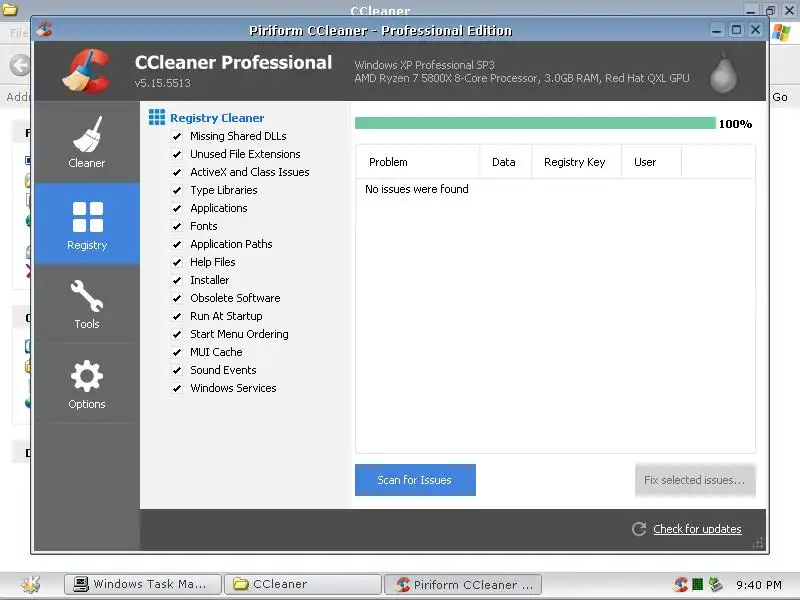The image size is (800, 600).
Task: Click the Scan for Issues button
Action: 415,480
